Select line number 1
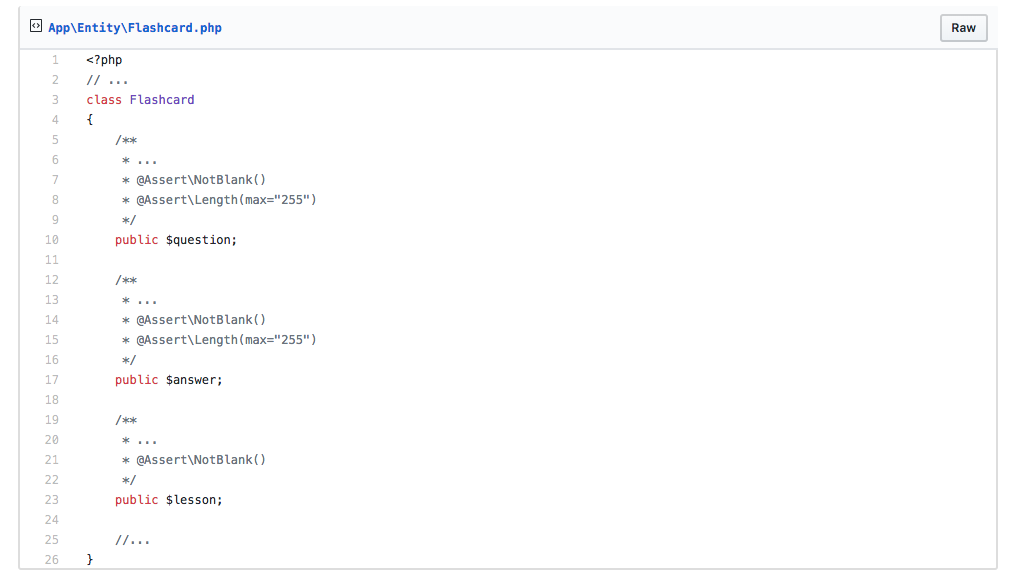 tap(55, 60)
